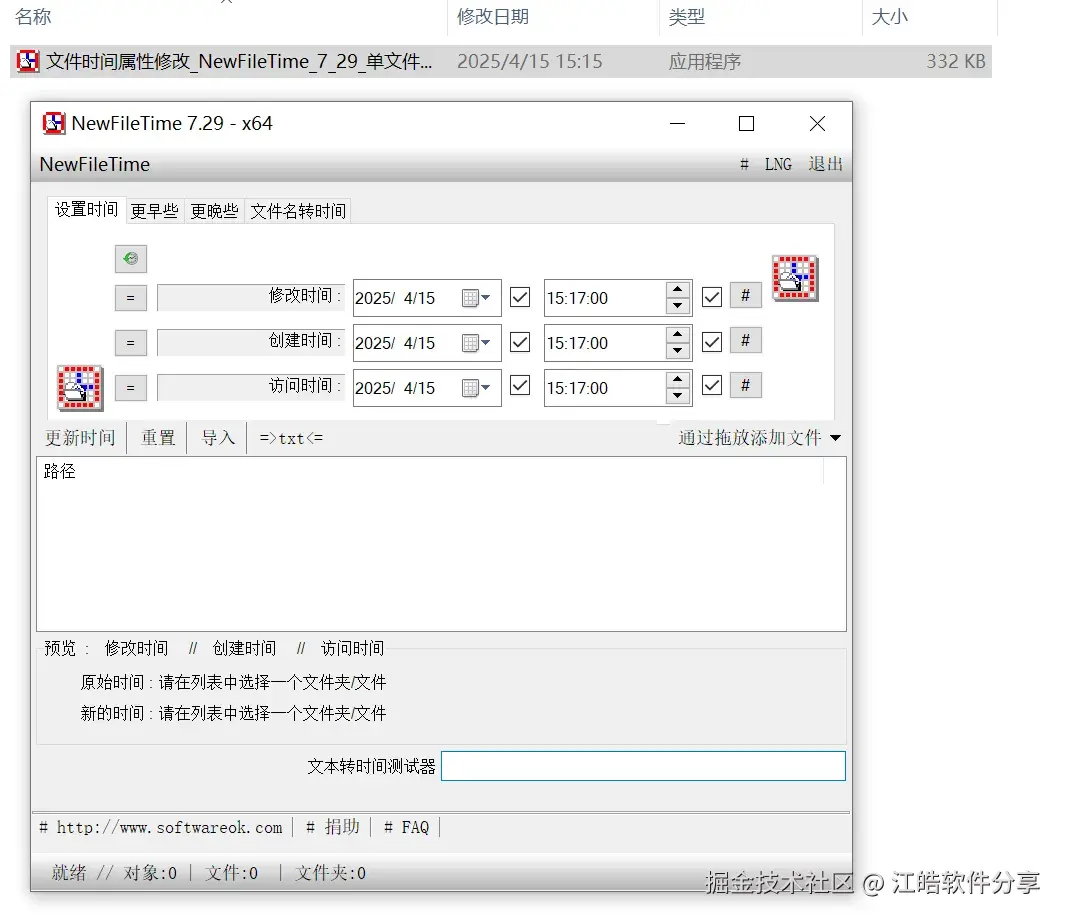Viewport: 1065px width, 921px height.
Task: Click the green refresh arrow icon button
Action: click(x=130, y=258)
